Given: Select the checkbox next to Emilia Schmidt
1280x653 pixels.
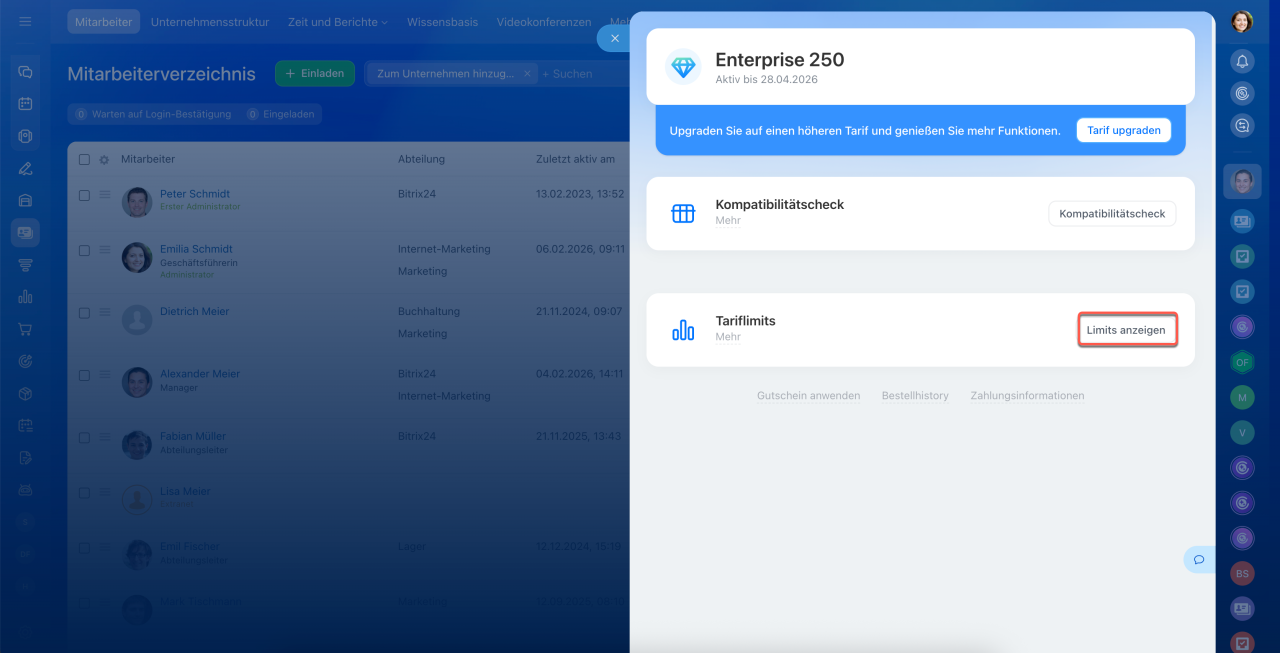Looking at the screenshot, I should pos(84,251).
